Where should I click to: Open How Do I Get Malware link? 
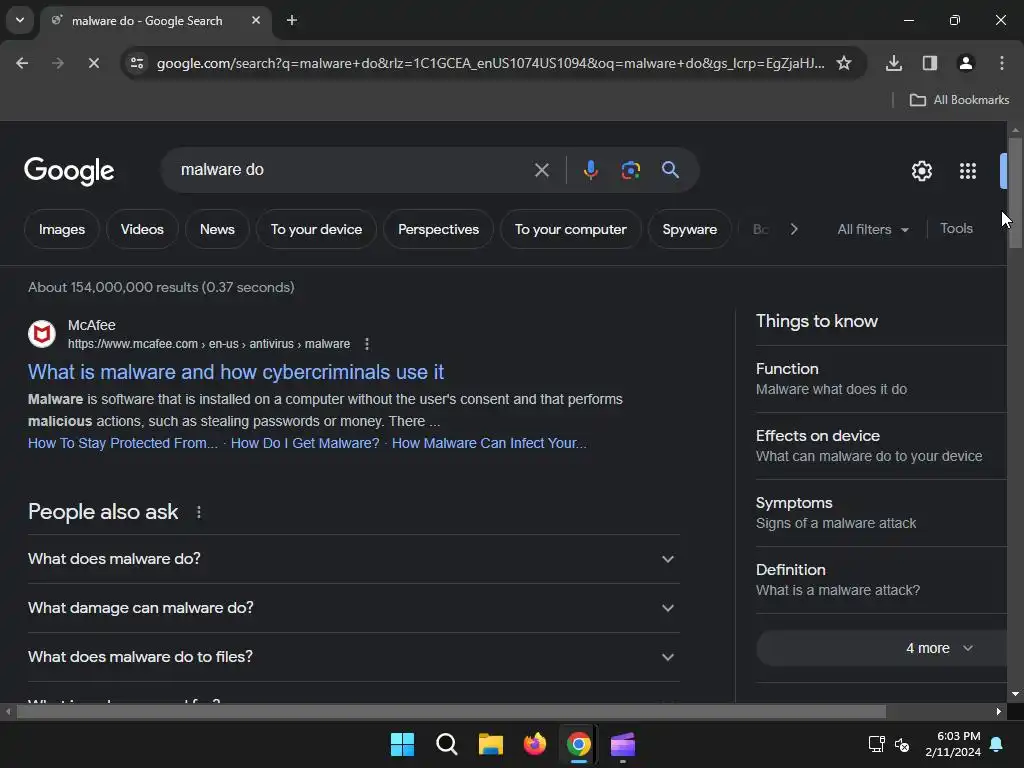305,443
